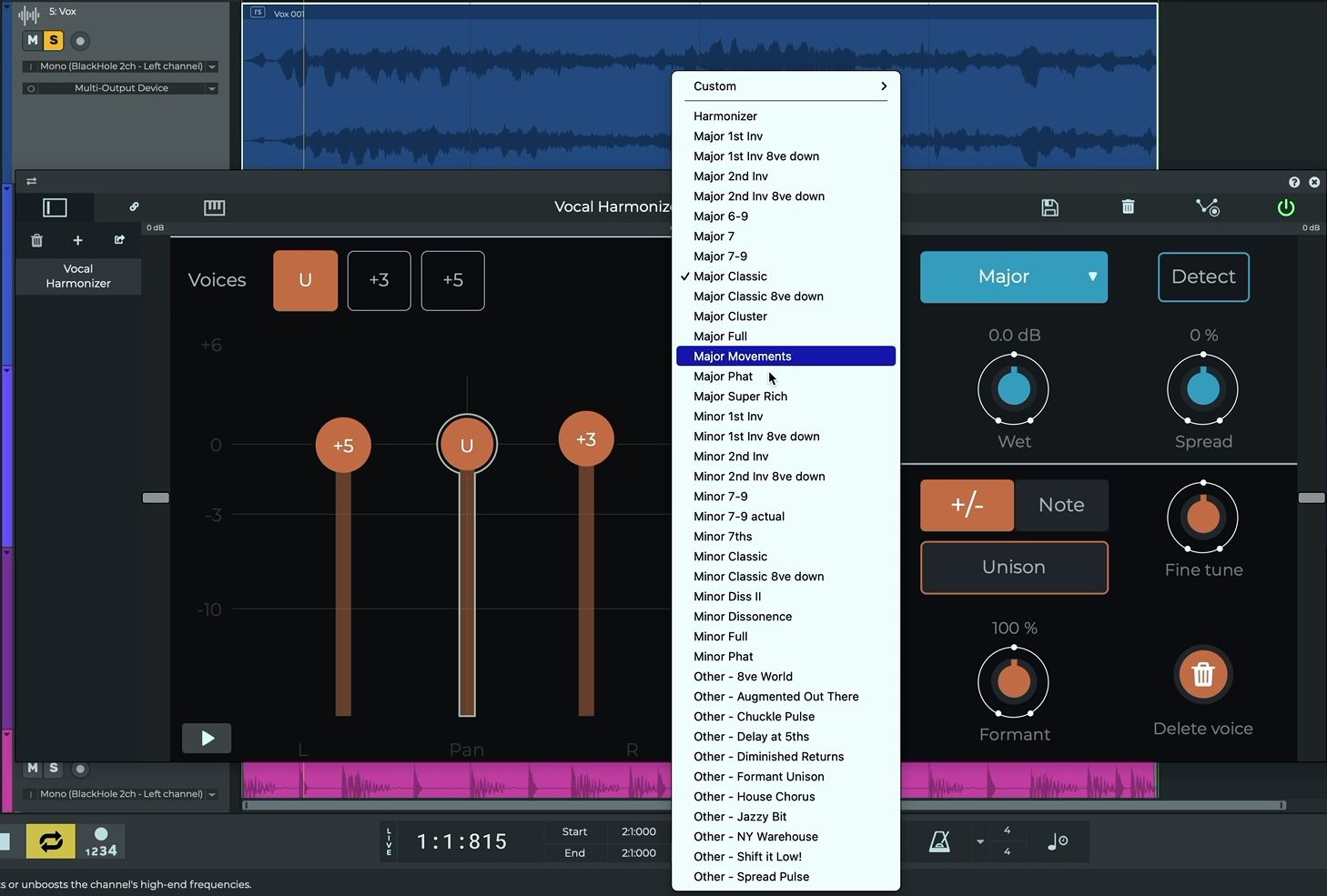Select Major 7 preset
This screenshot has height=896, width=1327.
pos(786,237)
